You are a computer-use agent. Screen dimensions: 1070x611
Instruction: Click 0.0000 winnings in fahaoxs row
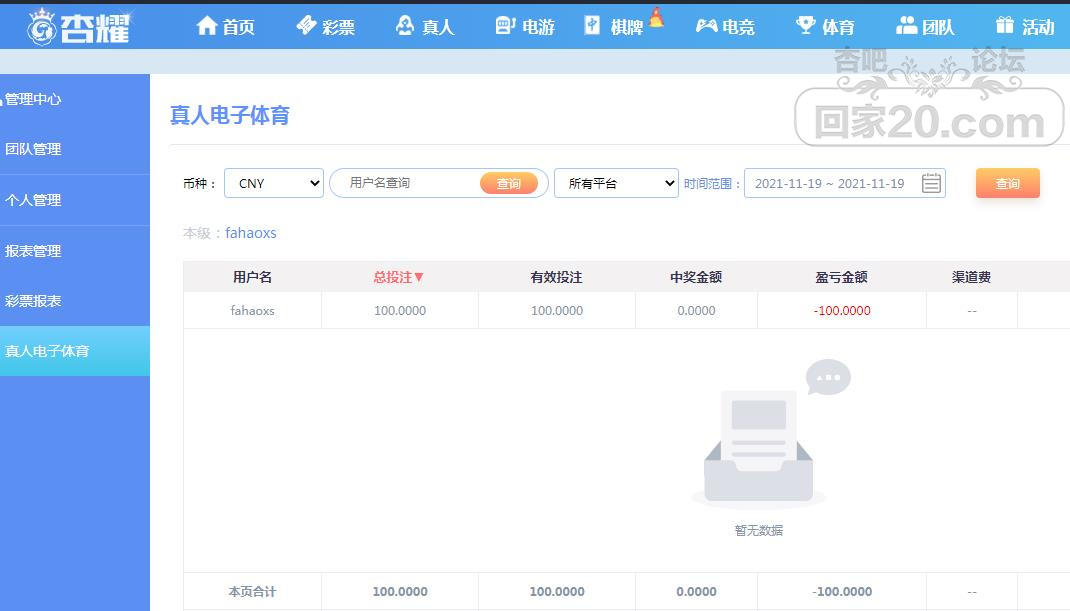point(696,311)
